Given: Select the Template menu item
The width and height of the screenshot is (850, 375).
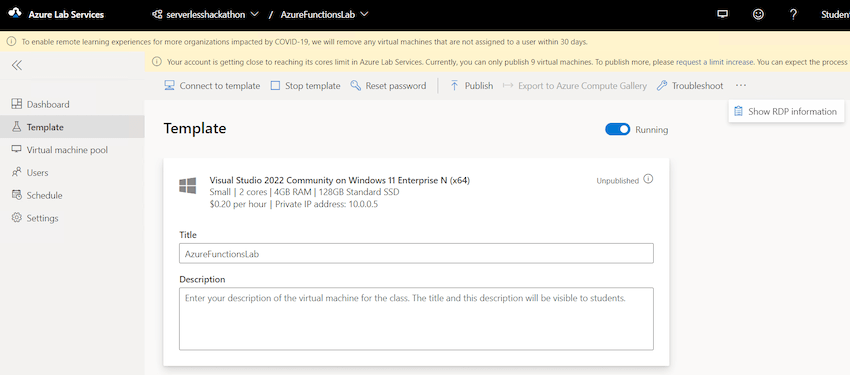Looking at the screenshot, I should point(72,127).
